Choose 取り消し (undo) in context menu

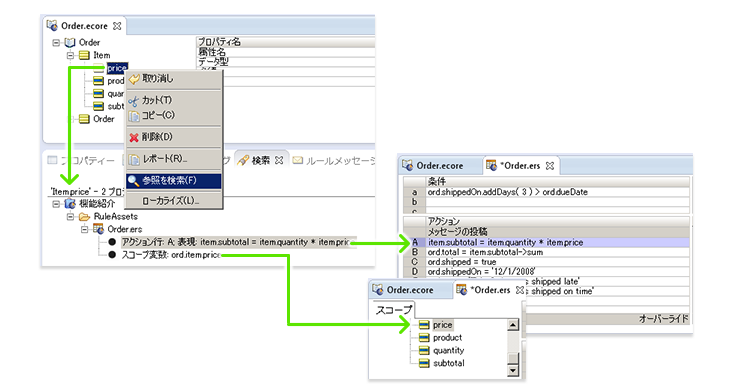tap(174, 78)
